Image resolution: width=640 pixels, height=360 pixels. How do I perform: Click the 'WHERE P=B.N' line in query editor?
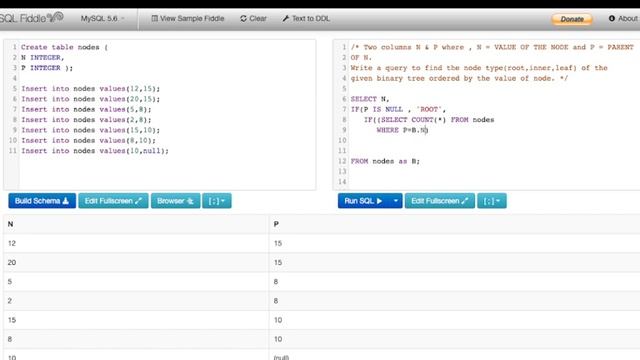coord(402,130)
